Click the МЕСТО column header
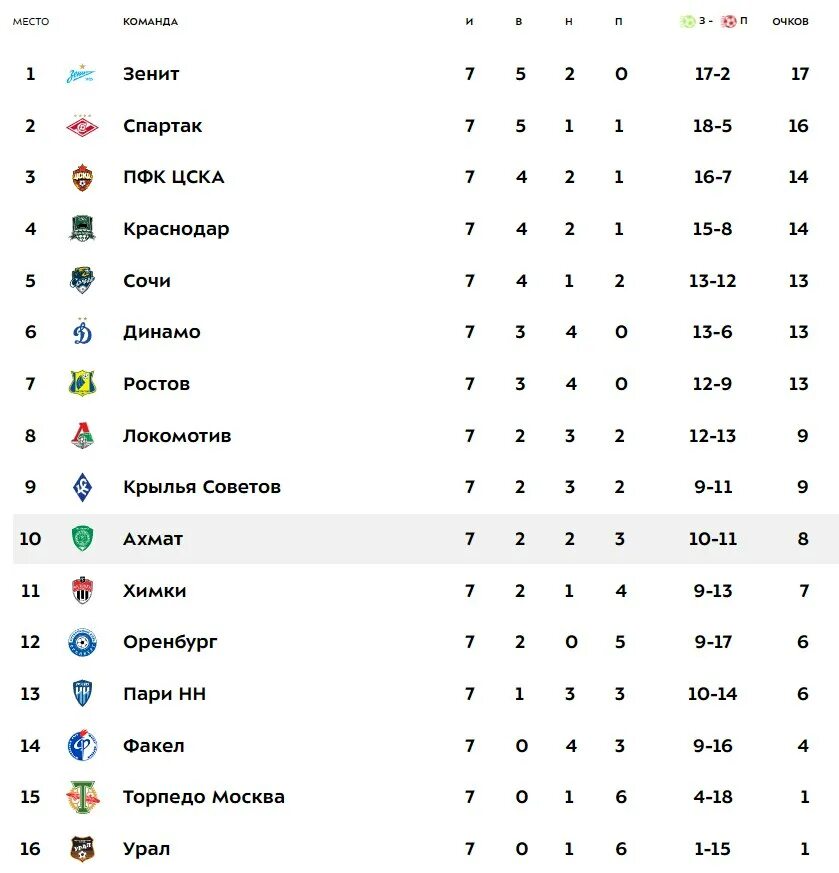Viewport: 839px width, 873px height. [31, 22]
